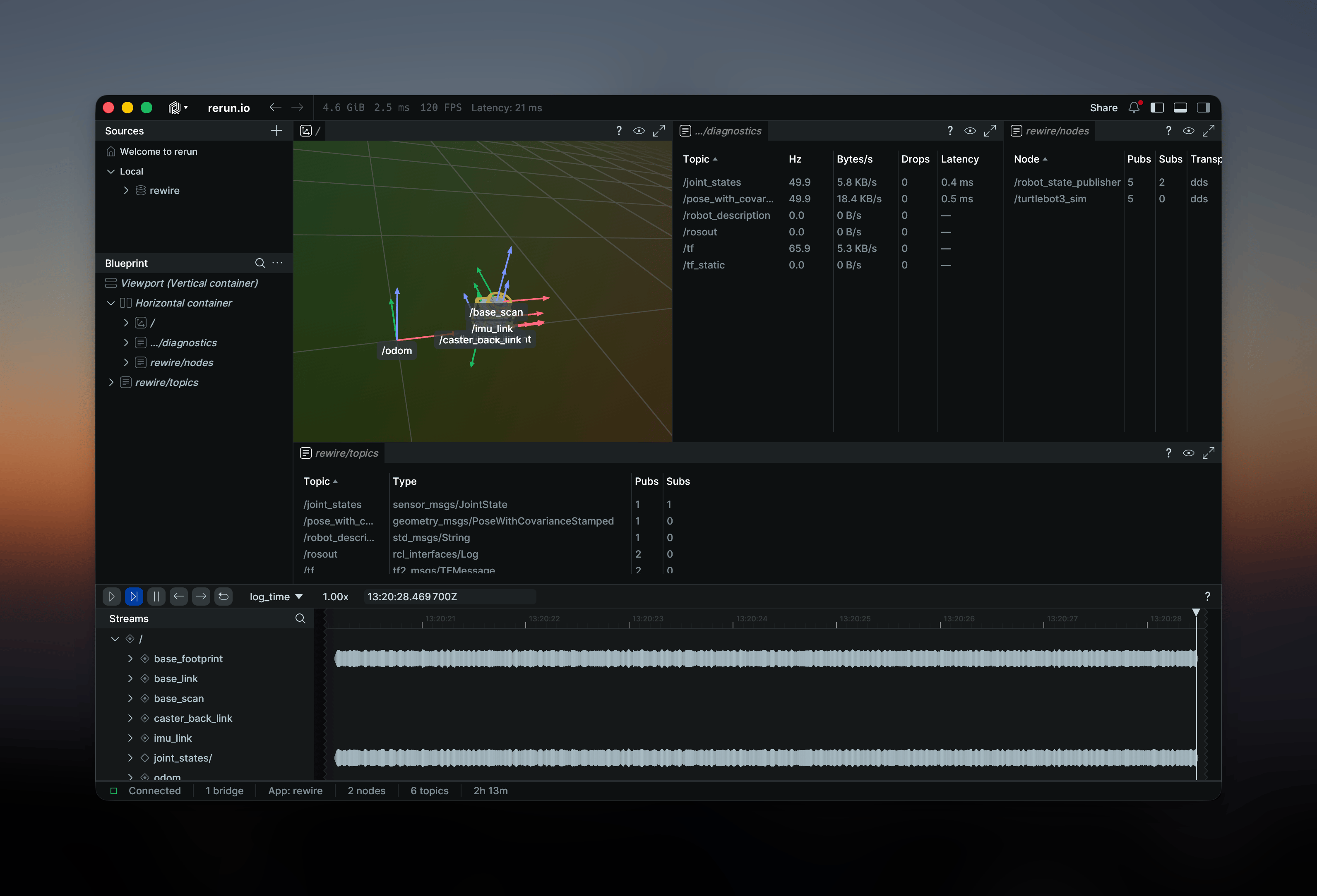
Task: Expand the / 3D view blueprint node
Action: coord(126,323)
